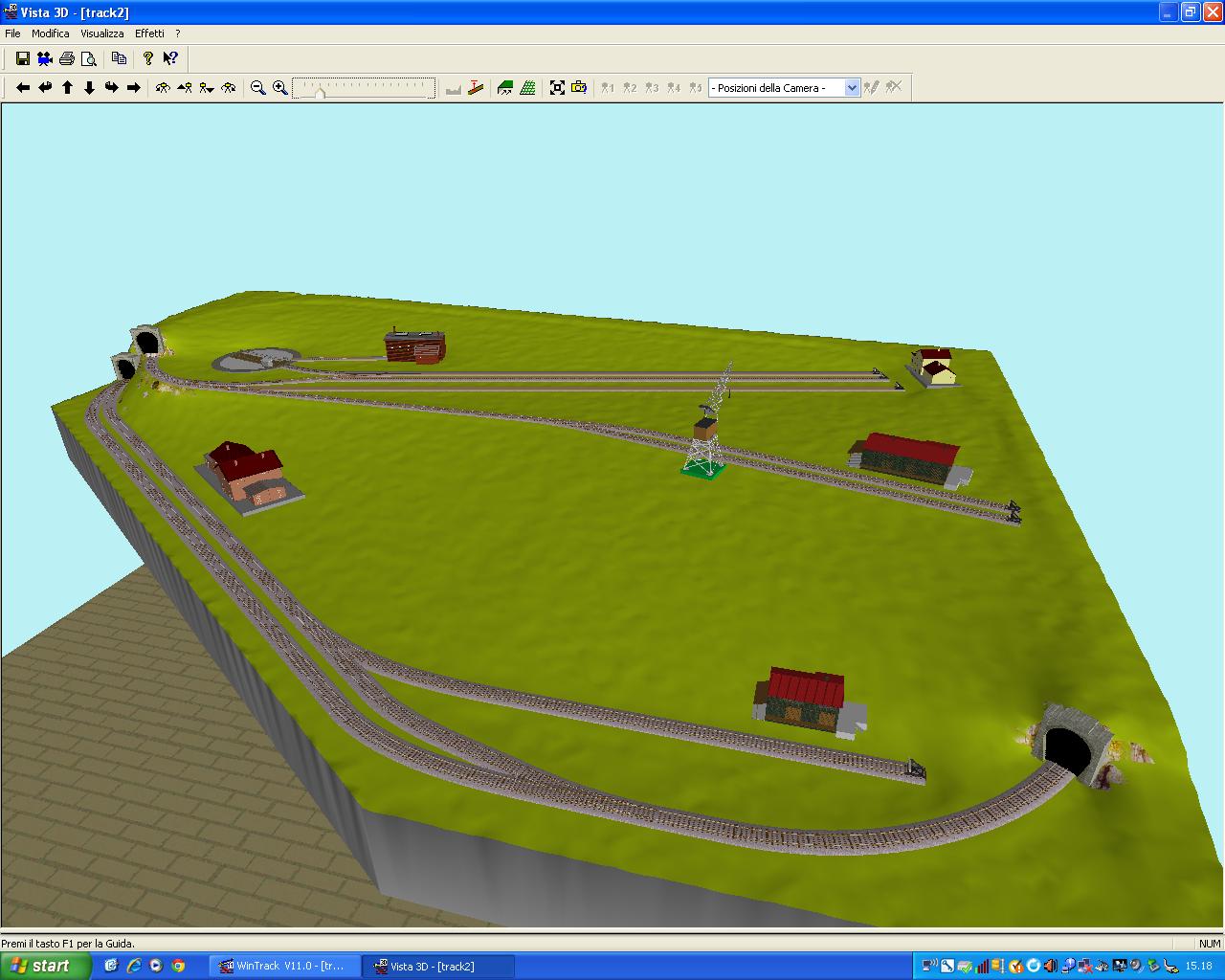This screenshot has height=980, width=1225.
Task: Move camera left with left arrow icon
Action: [x=23, y=88]
